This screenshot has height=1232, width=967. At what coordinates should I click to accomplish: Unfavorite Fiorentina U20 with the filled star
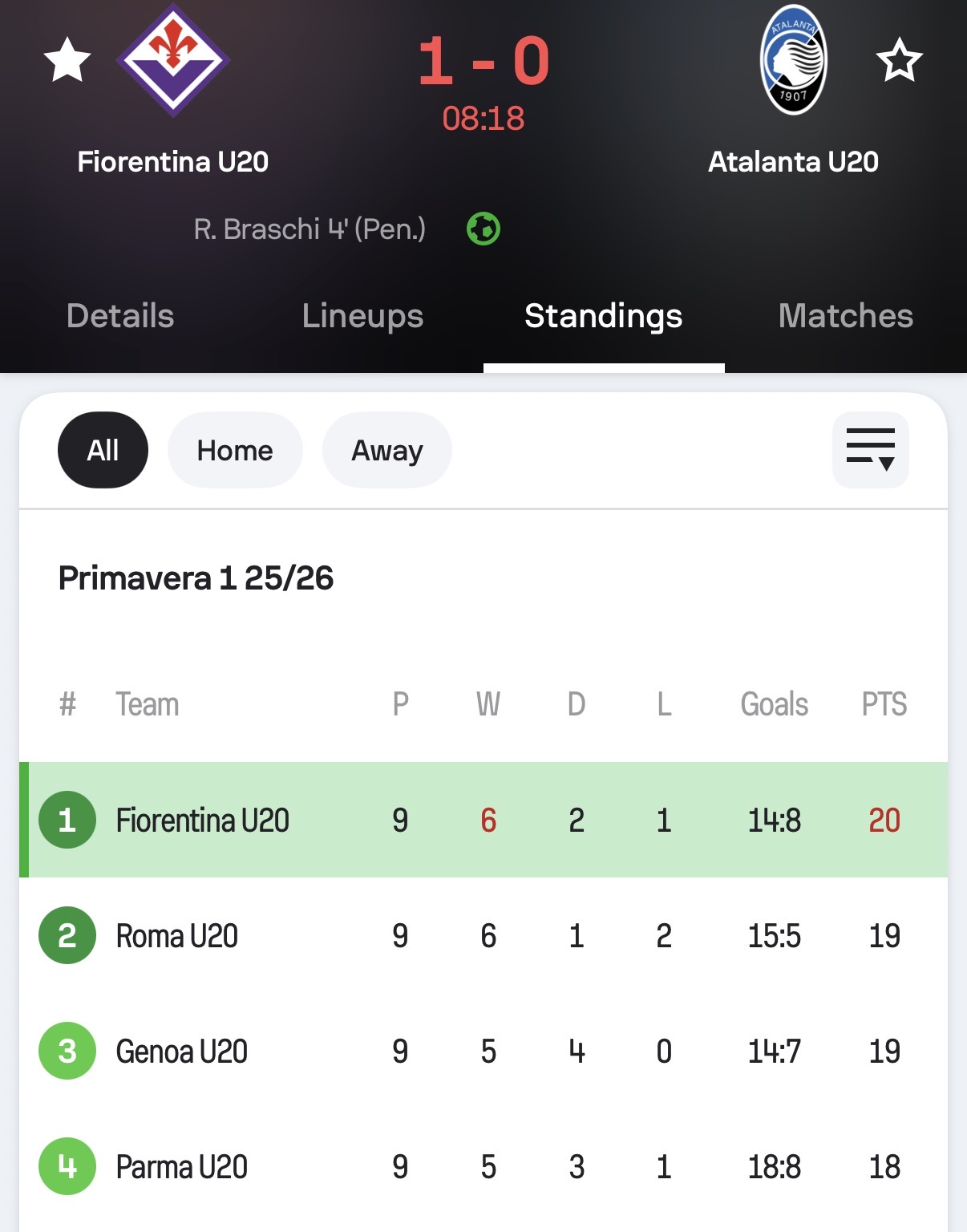pyautogui.click(x=67, y=60)
